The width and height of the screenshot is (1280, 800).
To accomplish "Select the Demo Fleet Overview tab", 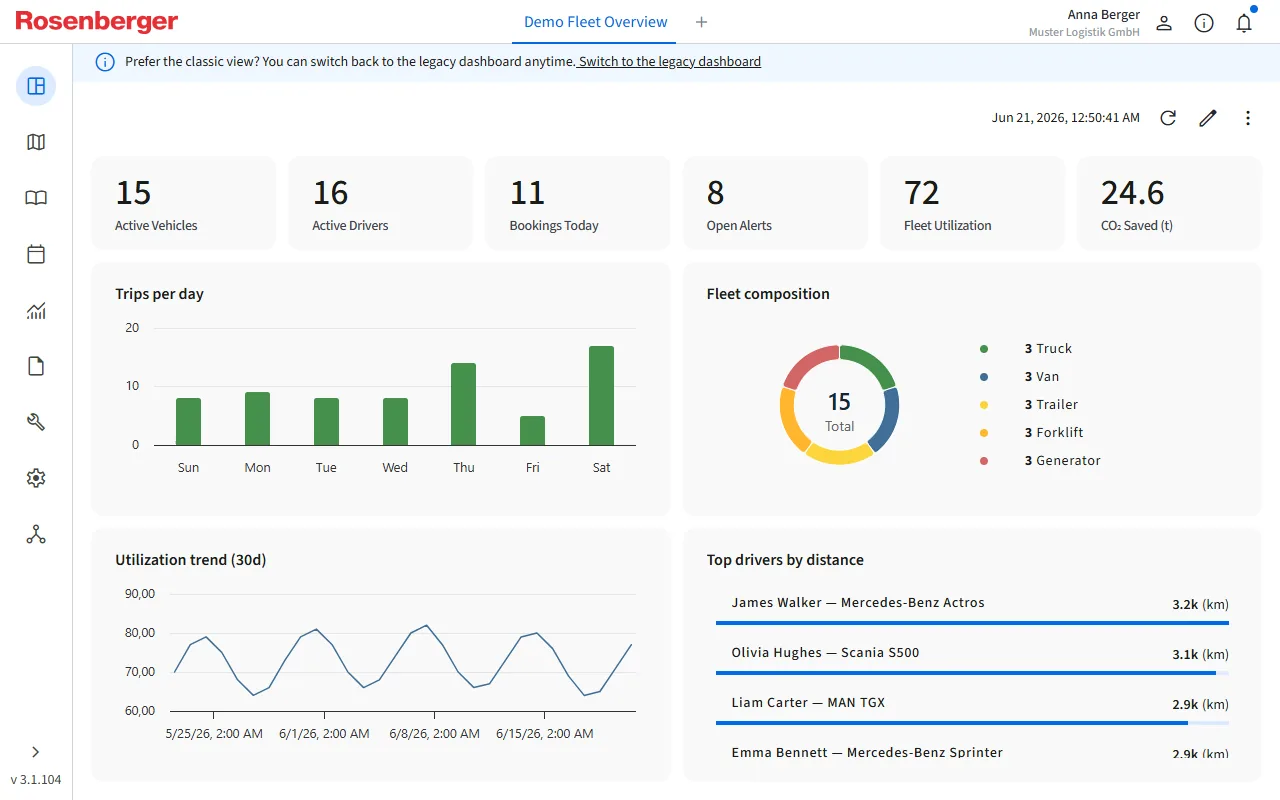I will [x=595, y=22].
